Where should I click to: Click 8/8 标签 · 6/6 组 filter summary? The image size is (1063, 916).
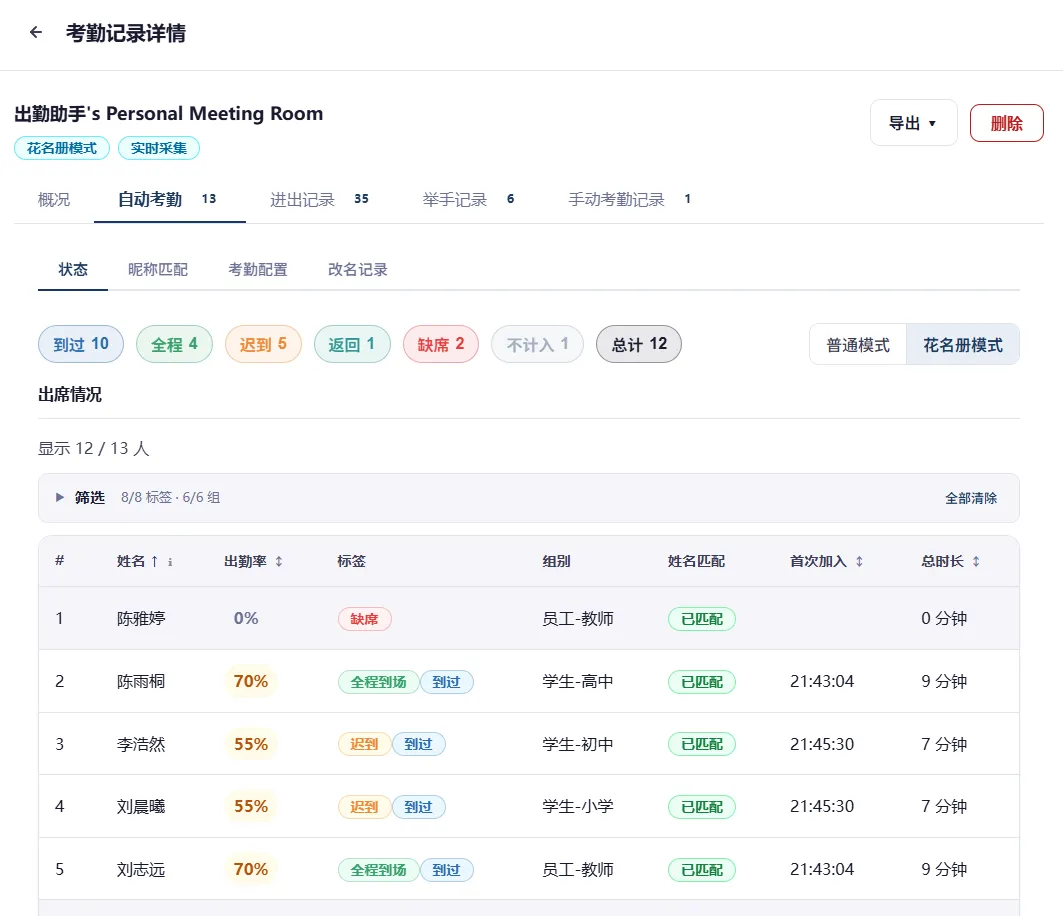[x=170, y=498]
